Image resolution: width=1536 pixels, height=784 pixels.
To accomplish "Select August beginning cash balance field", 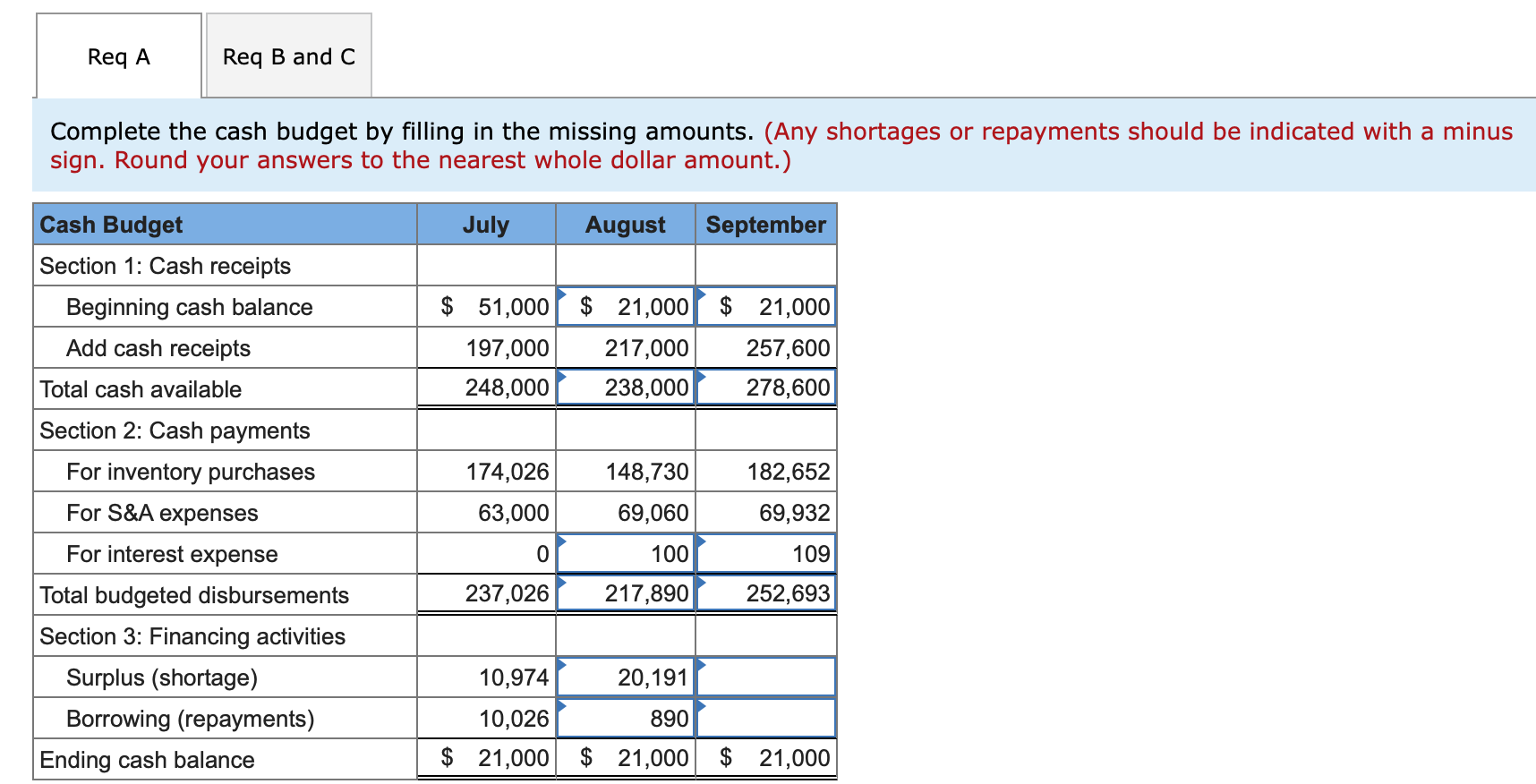I will 626,307.
